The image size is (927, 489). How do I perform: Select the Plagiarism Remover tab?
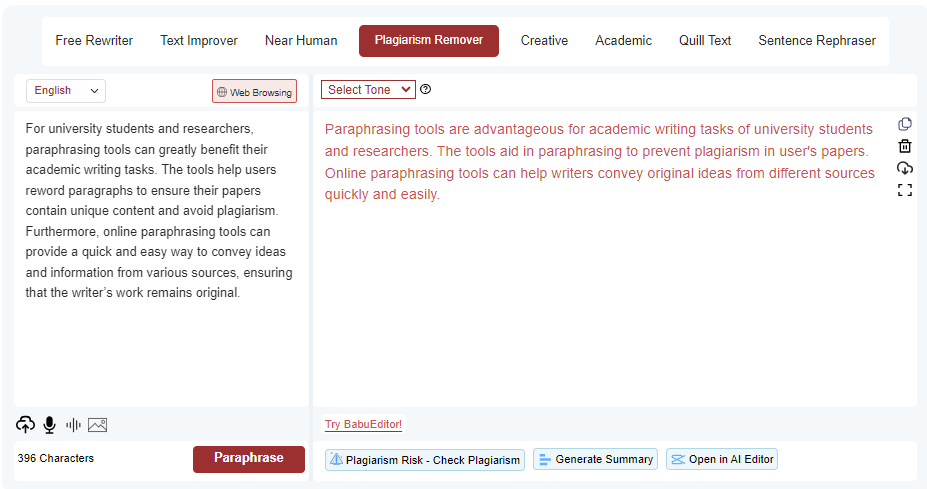[429, 40]
